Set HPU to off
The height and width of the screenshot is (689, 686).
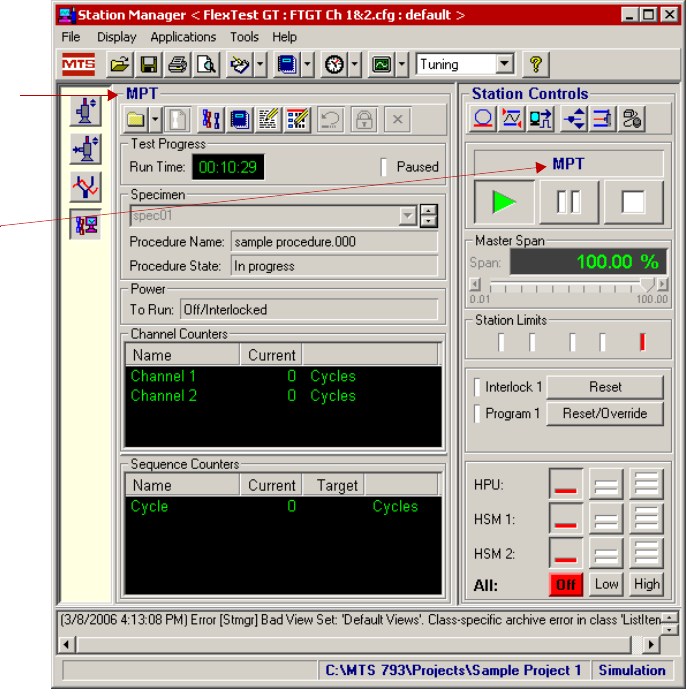pos(566,484)
